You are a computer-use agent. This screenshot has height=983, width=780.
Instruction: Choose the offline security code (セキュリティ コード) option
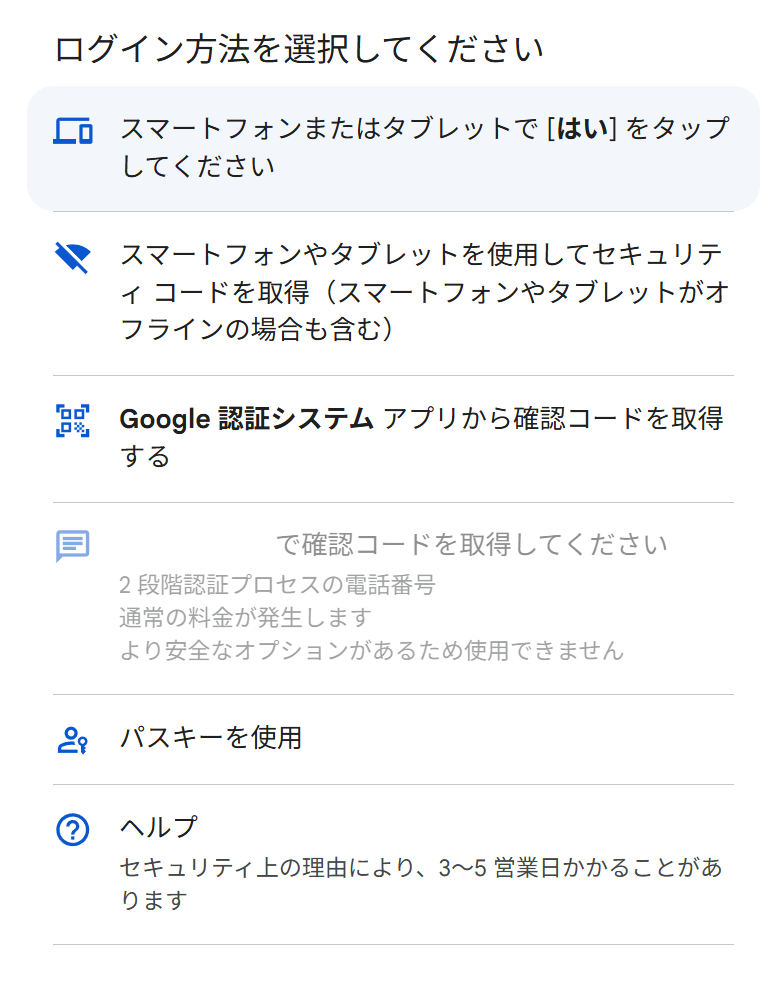coord(393,293)
